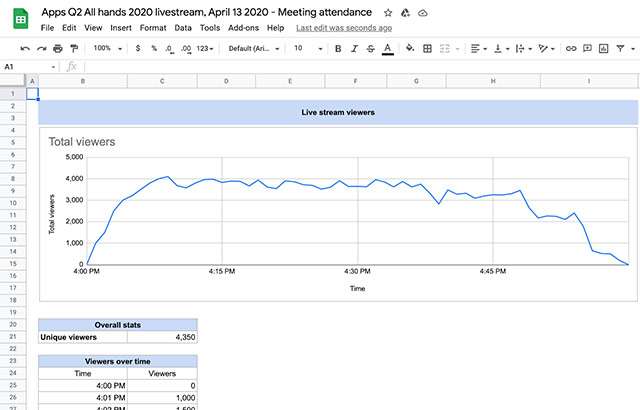The height and width of the screenshot is (410, 640).
Task: Toggle italic formatting
Action: click(354, 48)
